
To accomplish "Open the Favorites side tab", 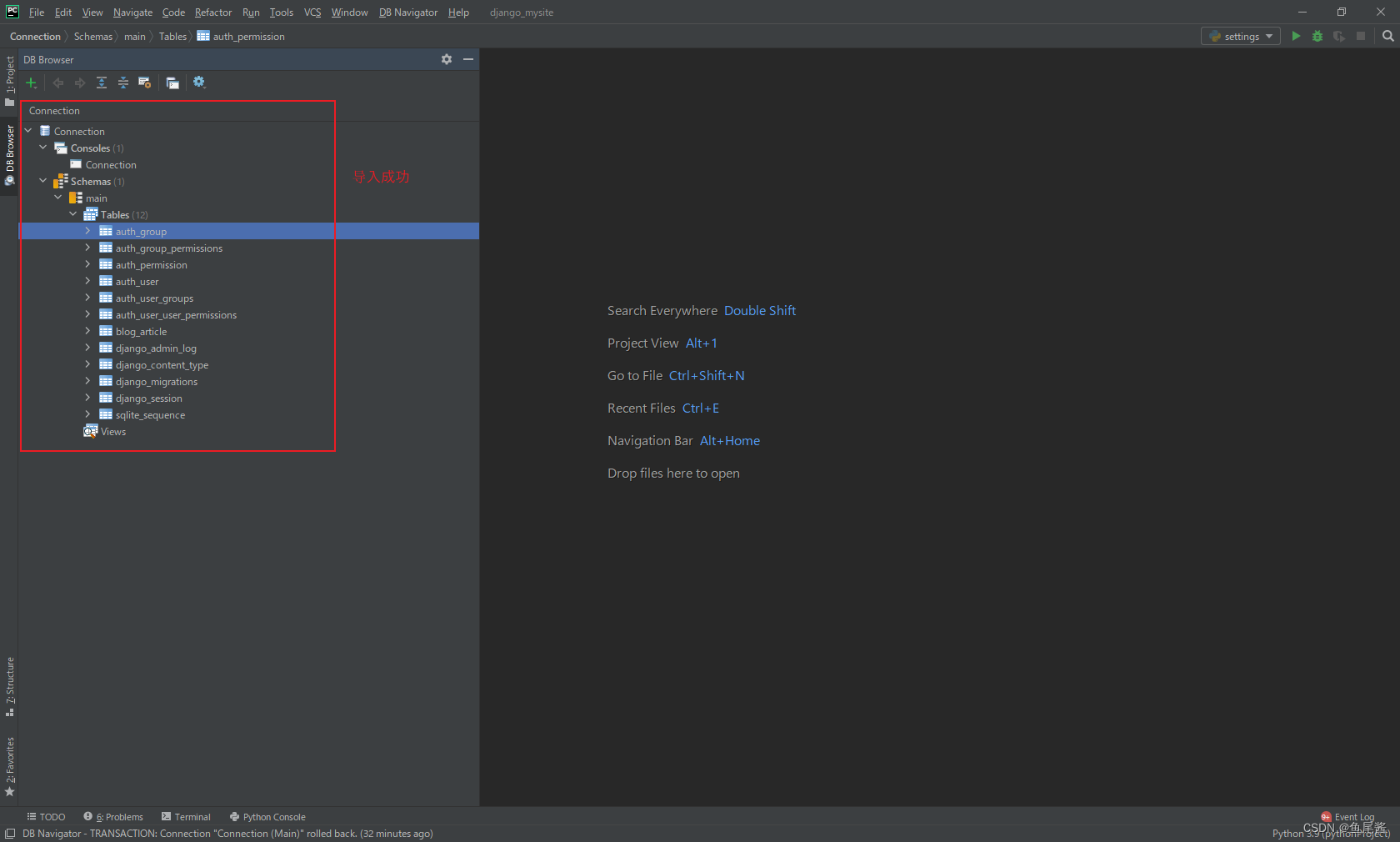I will coord(10,767).
